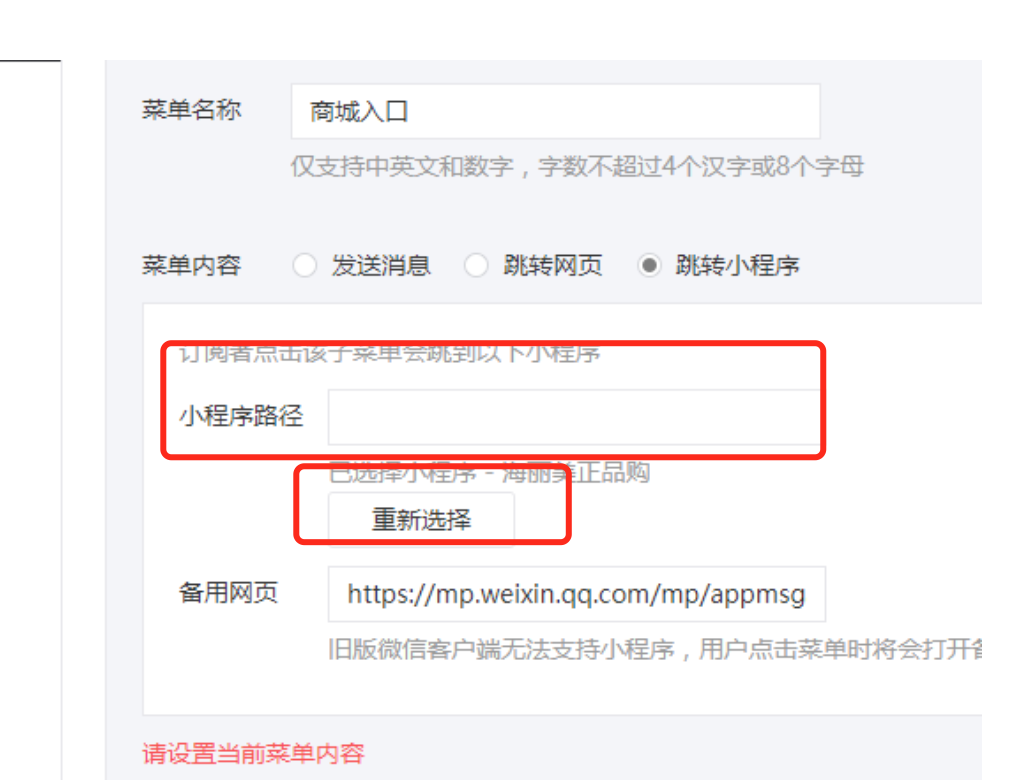Click the 备用网页 label text

(x=228, y=593)
